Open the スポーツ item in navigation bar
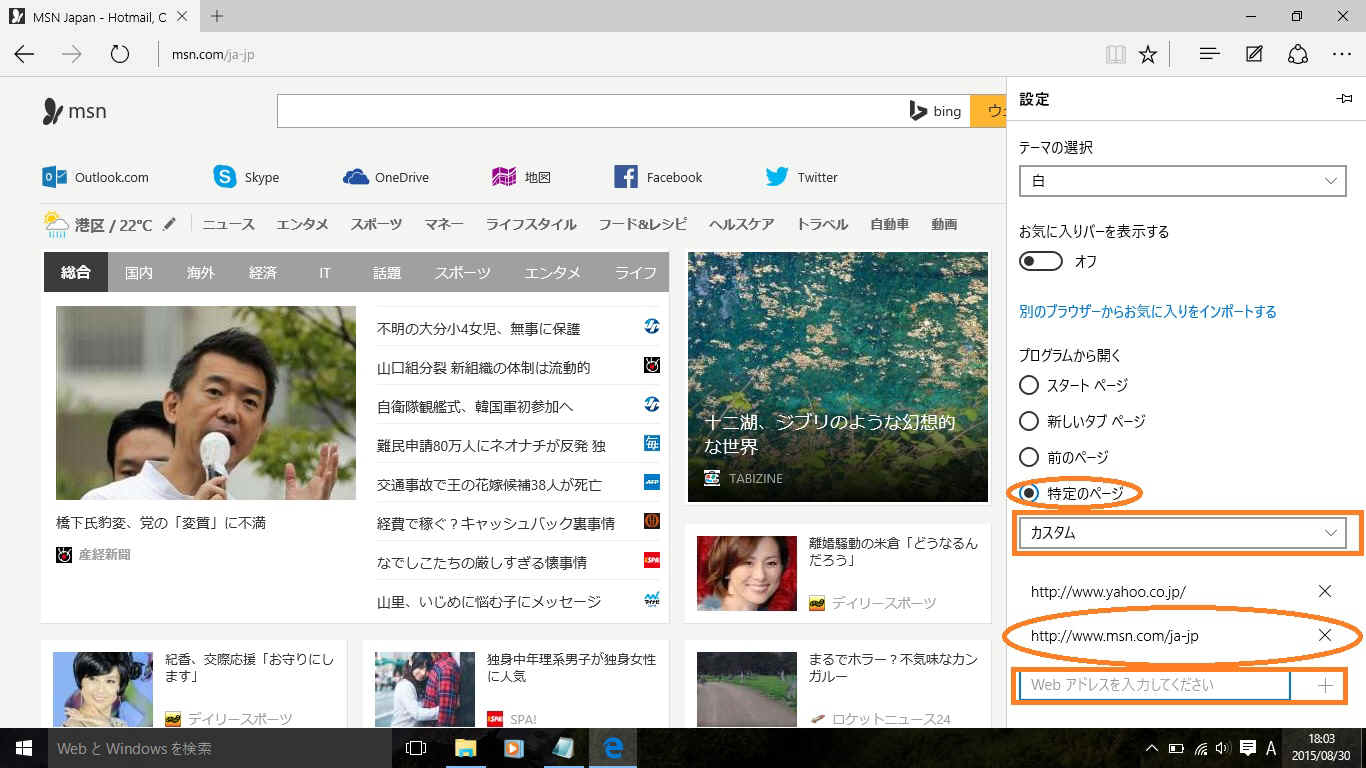This screenshot has width=1366, height=768. pos(376,224)
